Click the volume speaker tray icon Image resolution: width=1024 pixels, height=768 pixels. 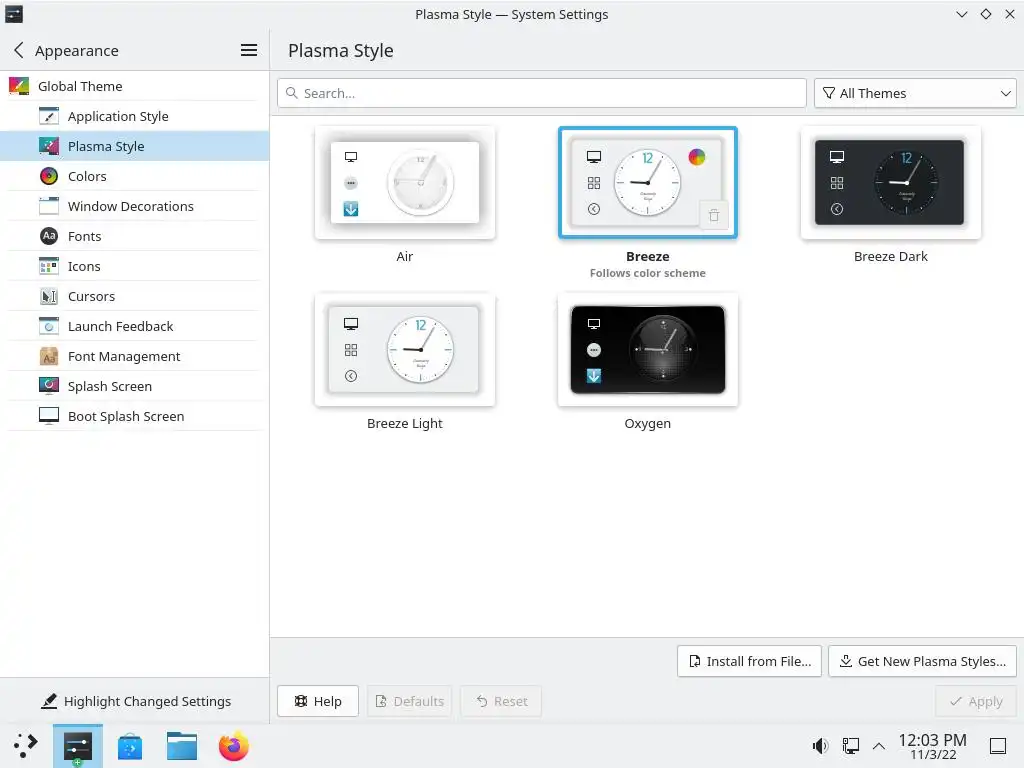point(820,746)
